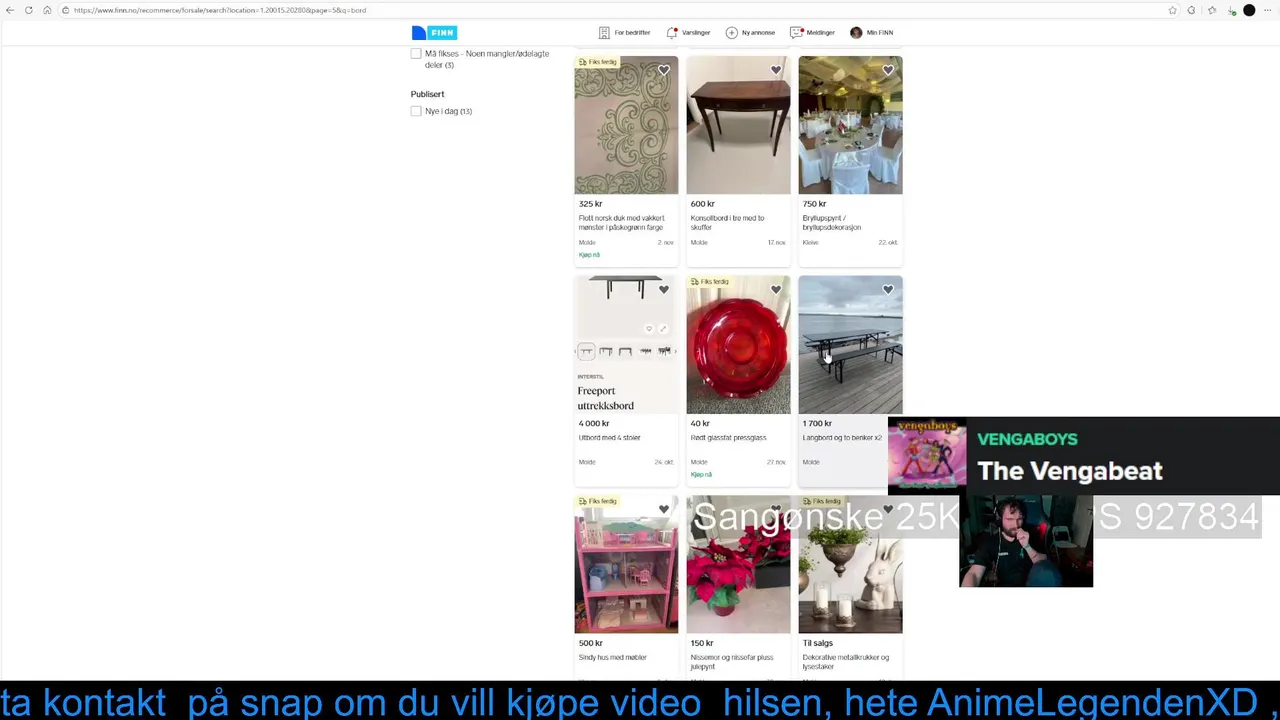Open listing Utbord med 4 stoler
This screenshot has width=1280, height=720.
pyautogui.click(x=609, y=438)
